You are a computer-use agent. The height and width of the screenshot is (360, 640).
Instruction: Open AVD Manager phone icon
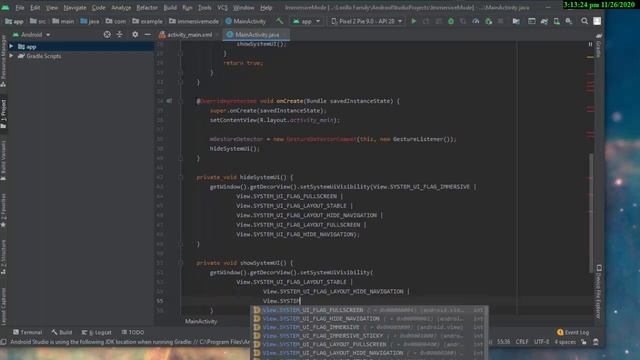pos(556,21)
